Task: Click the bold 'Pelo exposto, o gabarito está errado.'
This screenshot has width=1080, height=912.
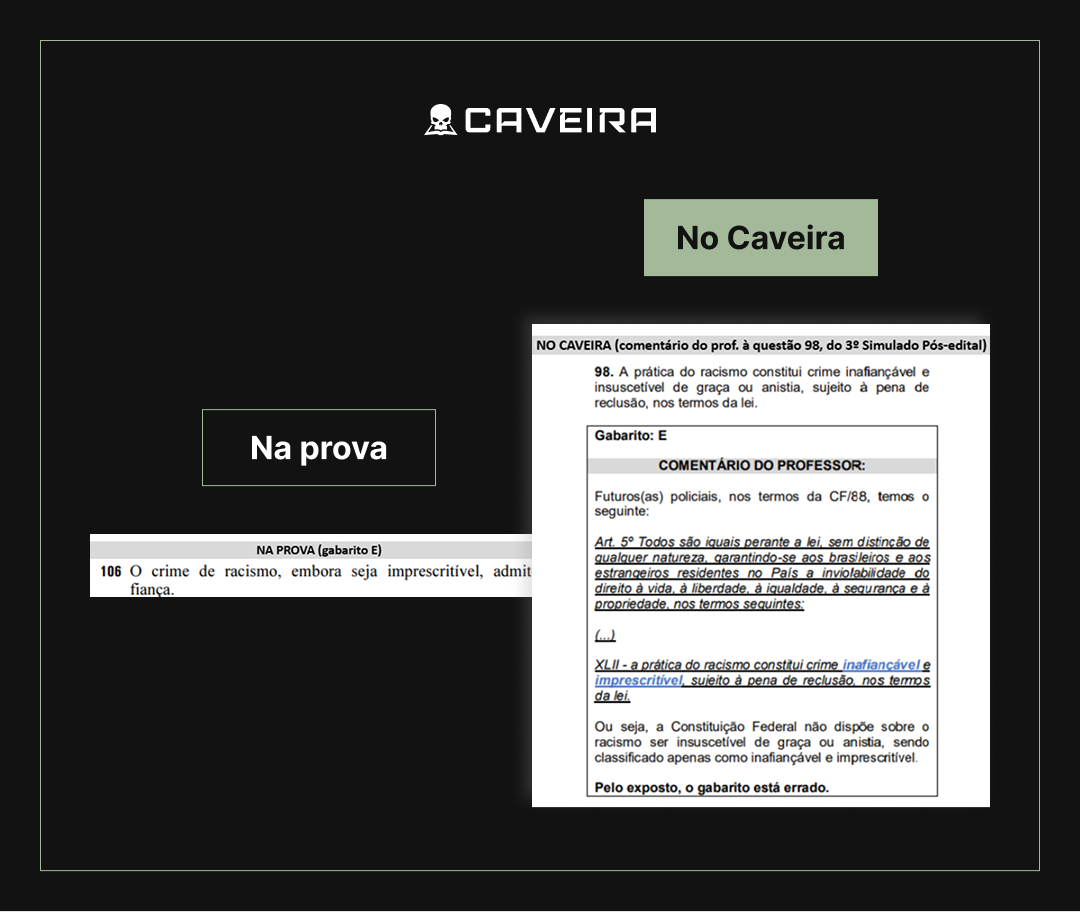Action: [712, 787]
